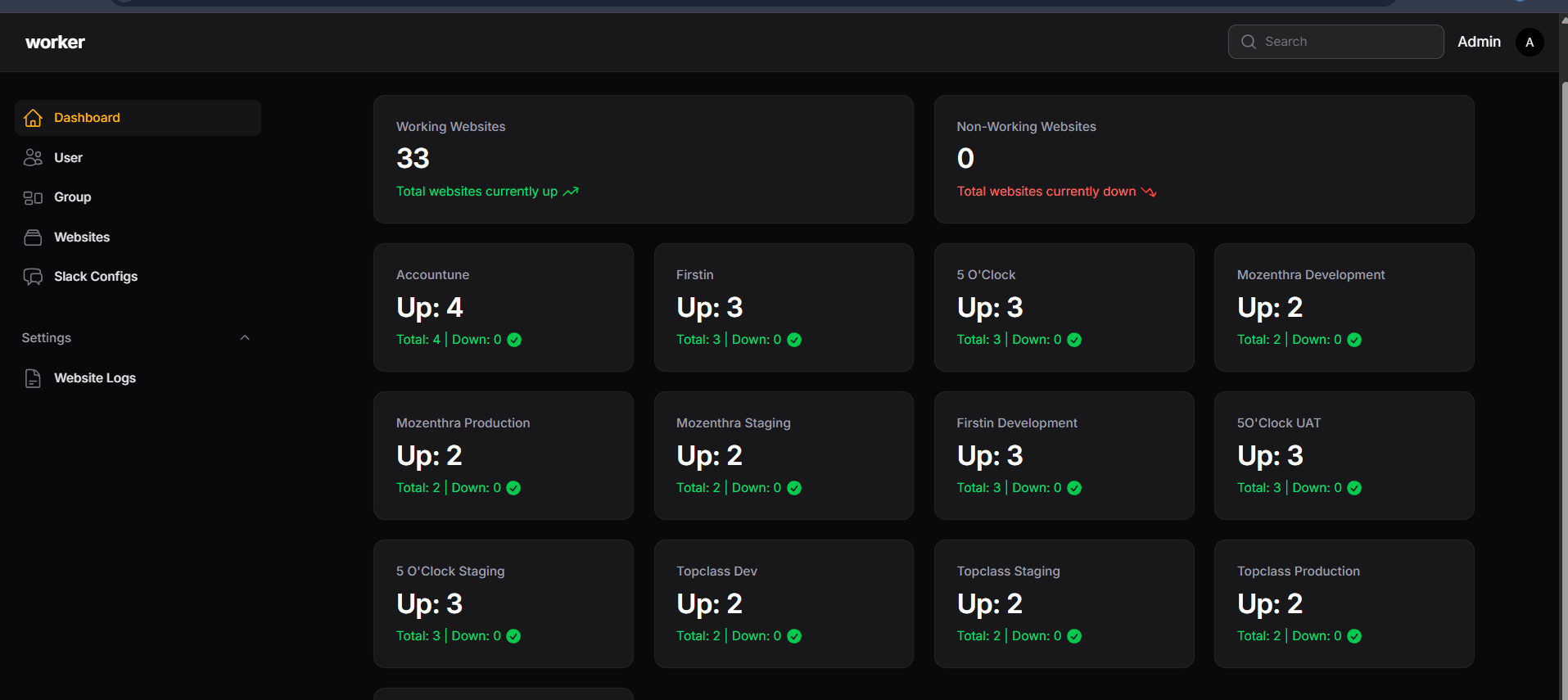Screen dimensions: 1568x700
Task: Click the green check on Accountune card
Action: pos(514,340)
